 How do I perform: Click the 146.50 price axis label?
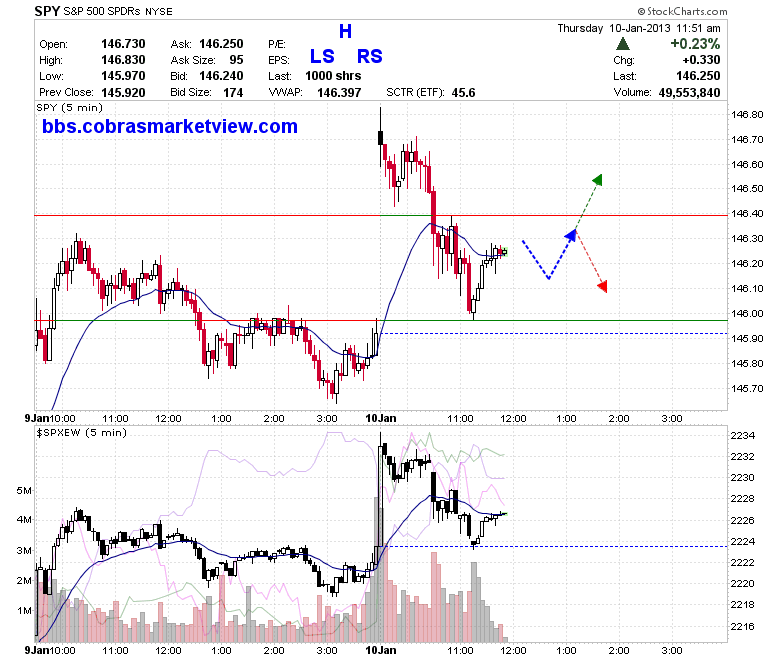click(x=747, y=188)
